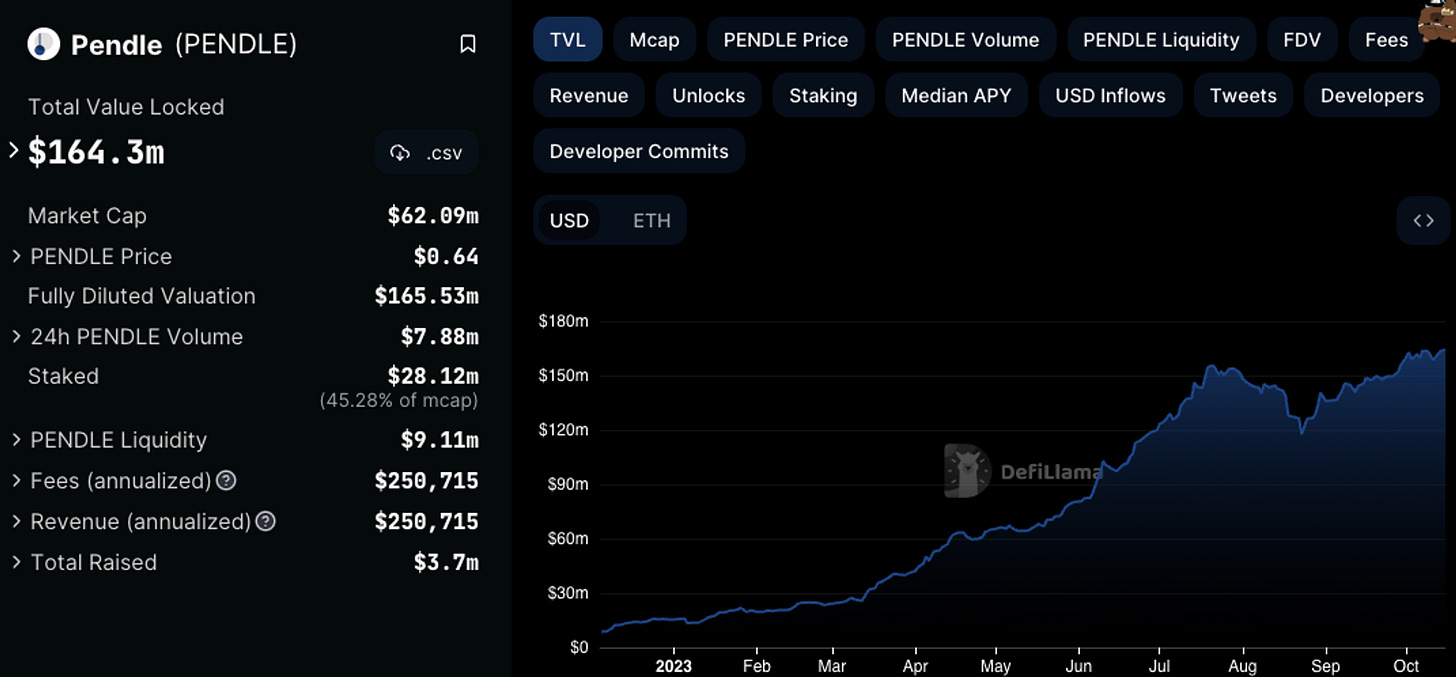Image resolution: width=1456 pixels, height=677 pixels.
Task: Click the 45.28% of mcap text
Action: pos(399,401)
